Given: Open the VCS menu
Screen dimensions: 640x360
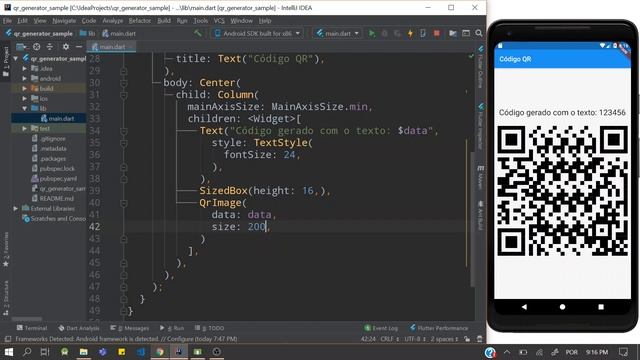Looking at the screenshot, I should point(219,21).
